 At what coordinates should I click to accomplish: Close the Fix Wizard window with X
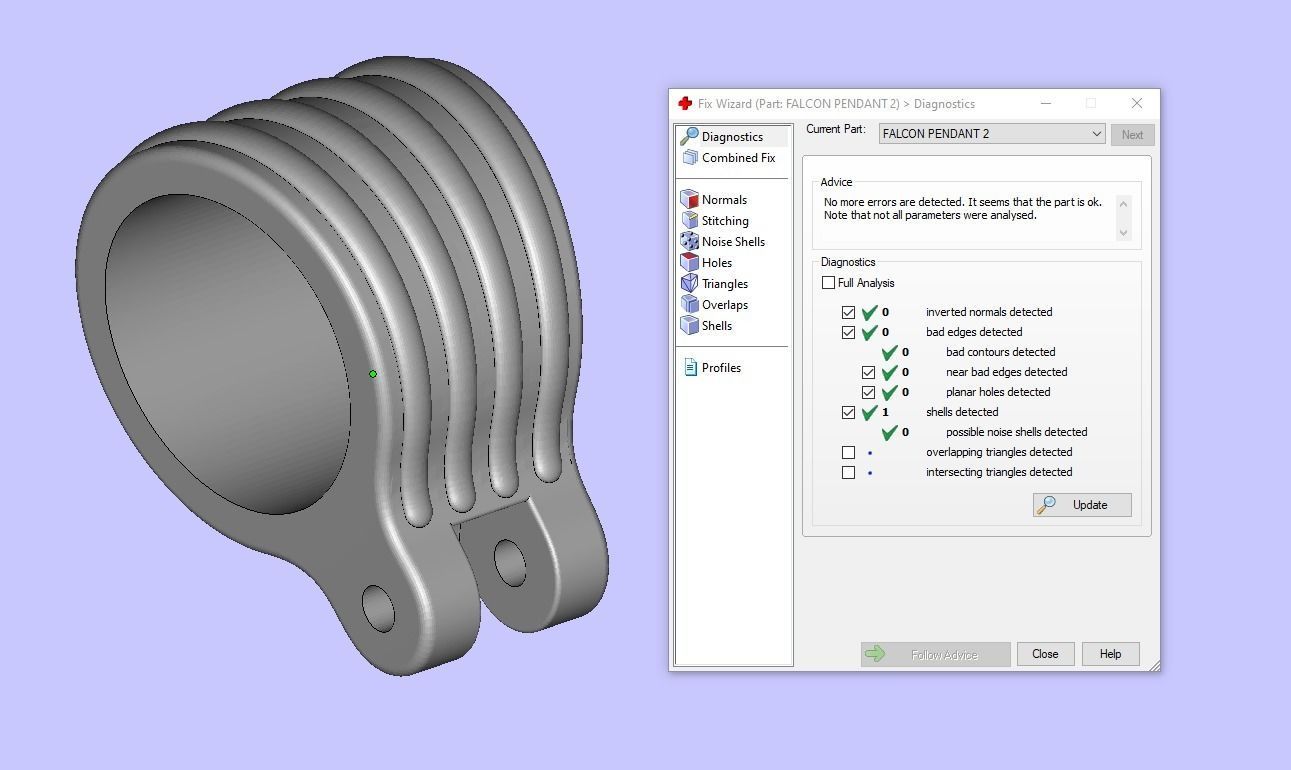coord(1137,103)
